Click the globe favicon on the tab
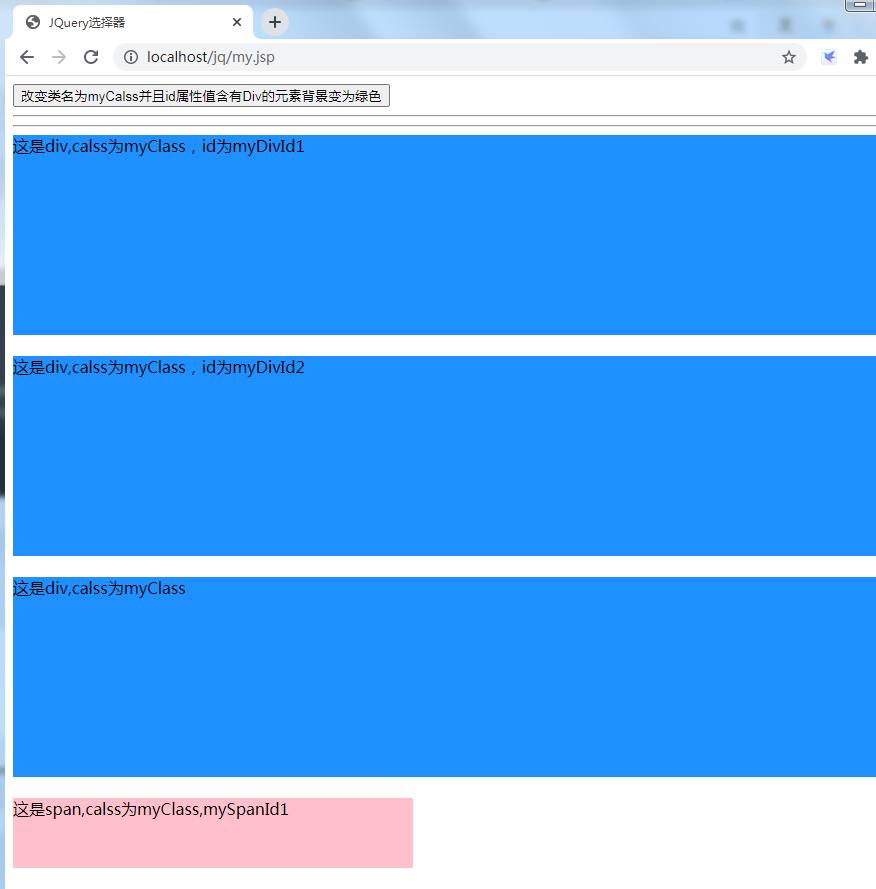The width and height of the screenshot is (876, 889). pos(33,22)
